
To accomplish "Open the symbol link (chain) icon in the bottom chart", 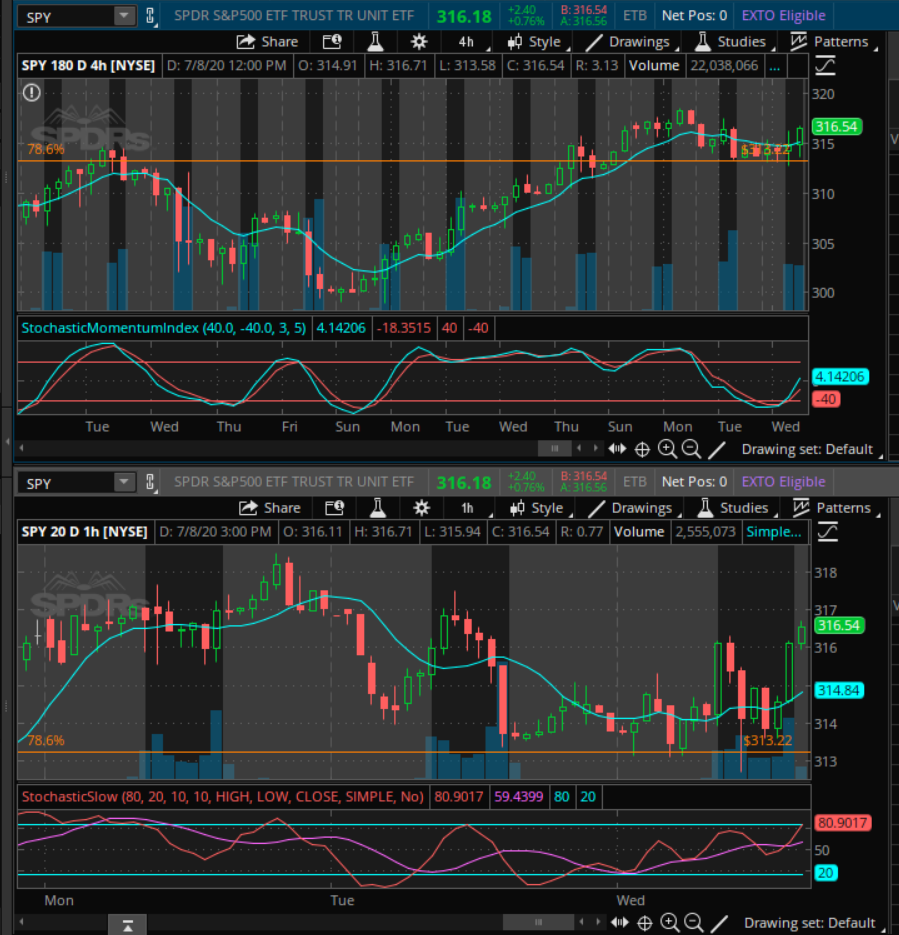I will click(150, 482).
